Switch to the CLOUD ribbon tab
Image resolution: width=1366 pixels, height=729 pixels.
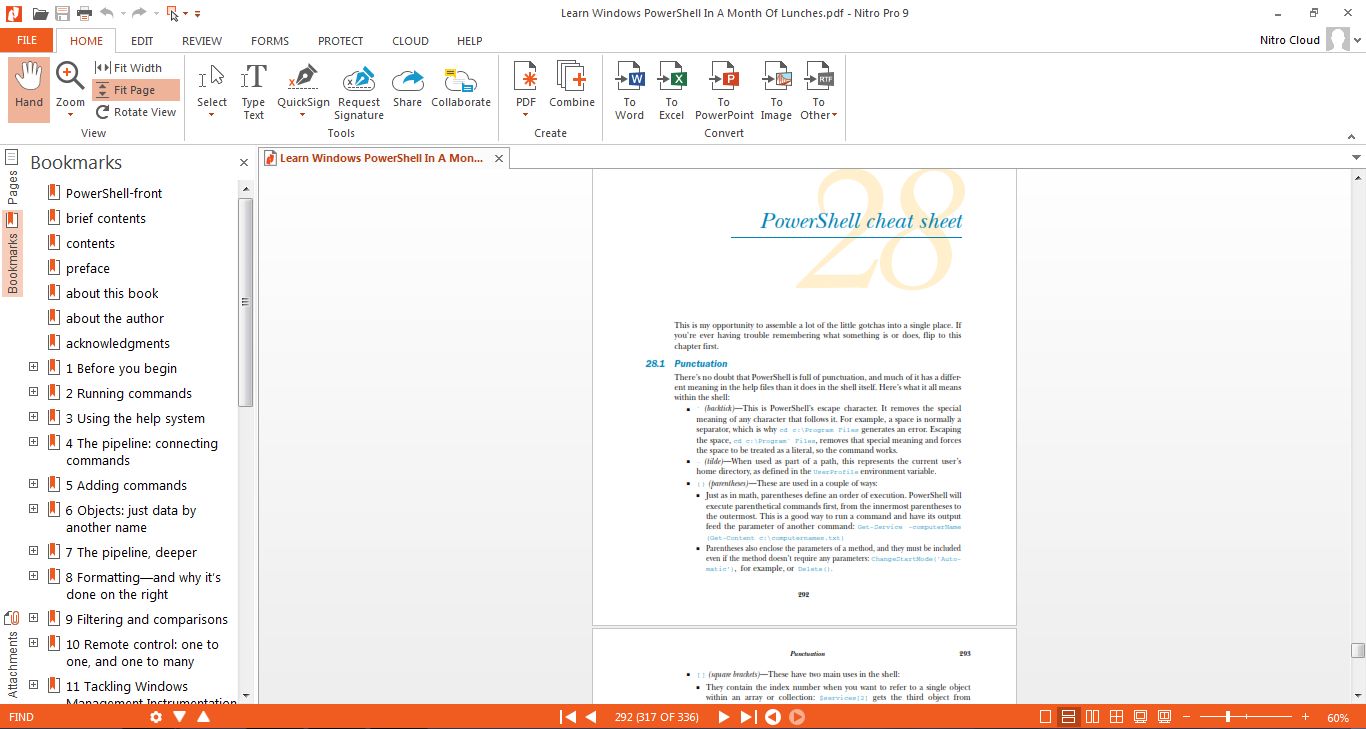point(410,41)
